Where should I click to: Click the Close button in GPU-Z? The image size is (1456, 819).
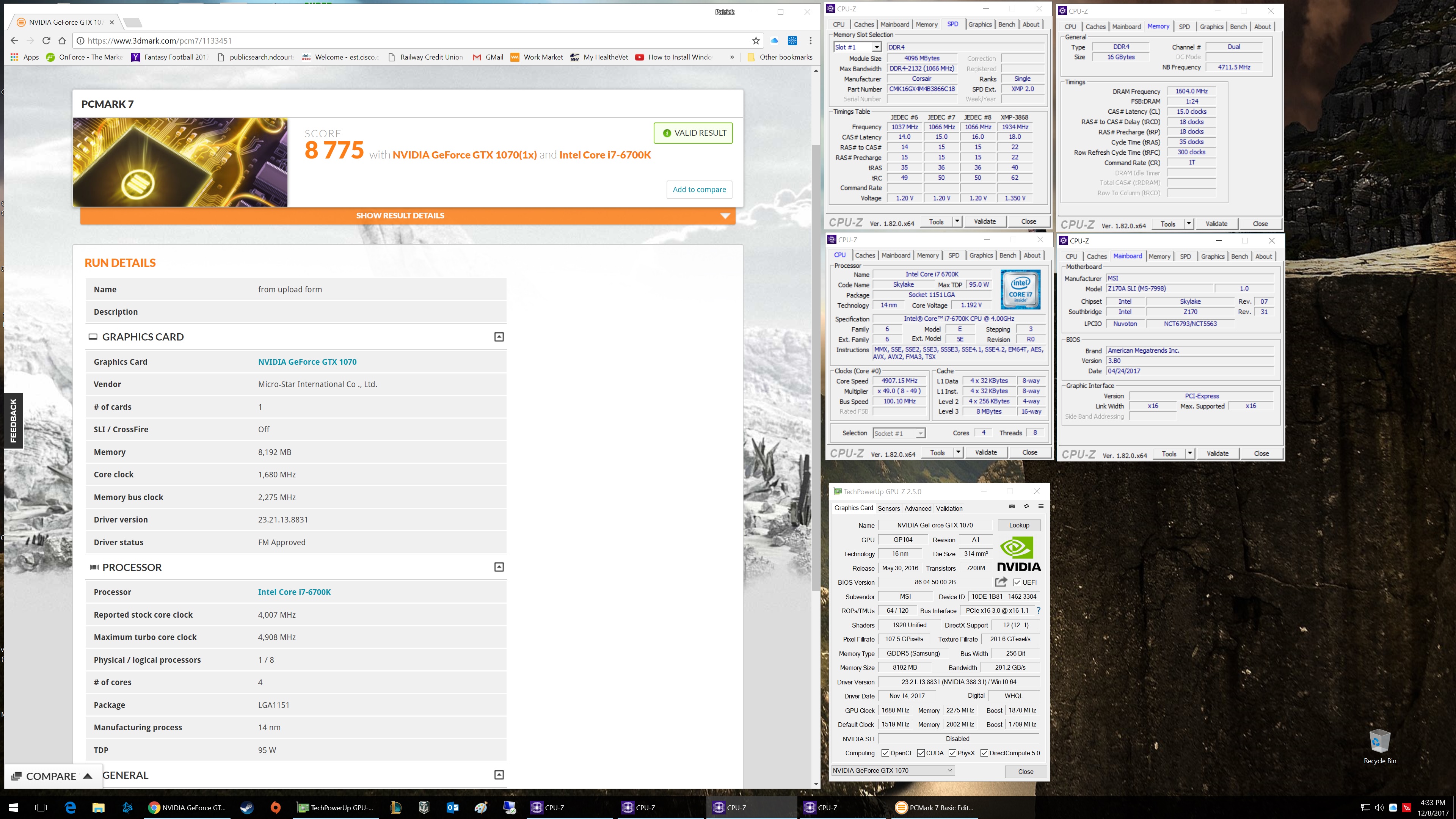1025,772
